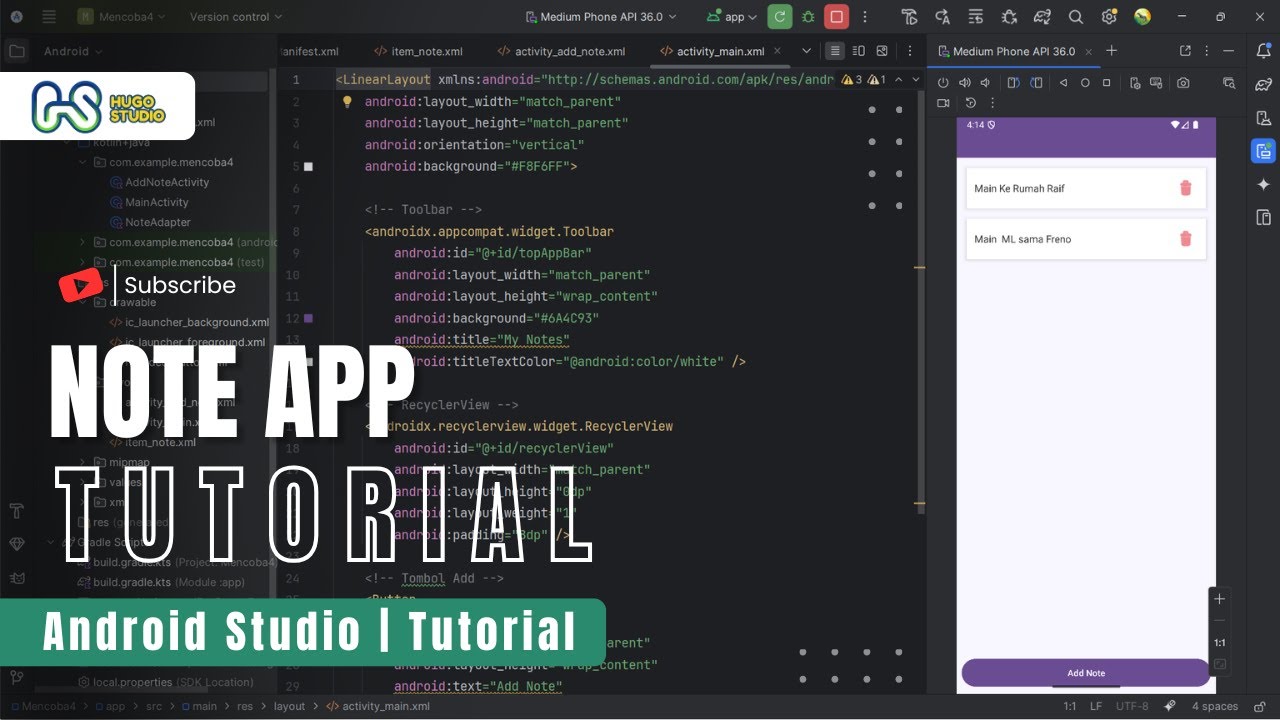Screen dimensions: 1280x720
Task: Open the Project tool window folder icon
Action: tap(17, 51)
